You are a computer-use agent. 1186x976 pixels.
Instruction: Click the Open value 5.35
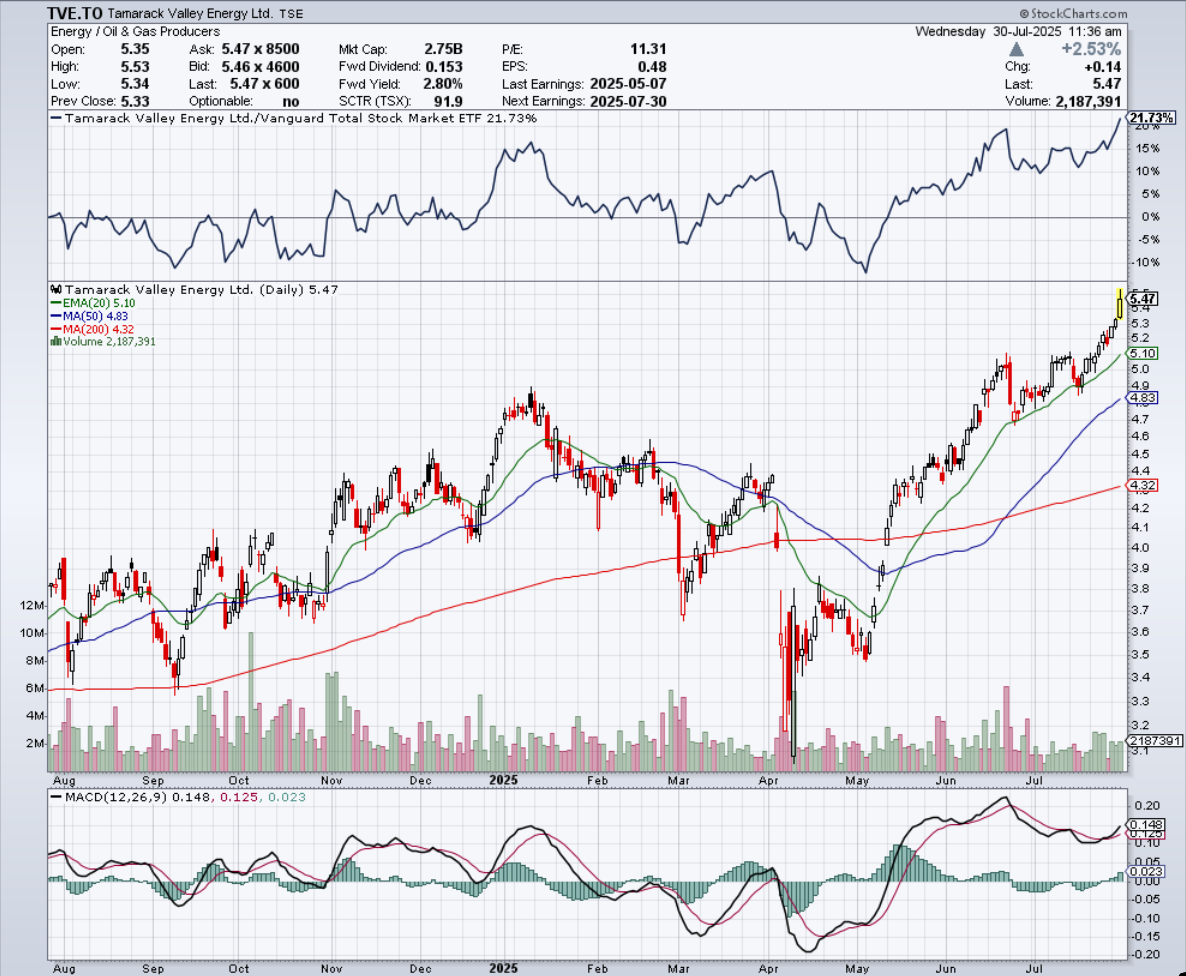tap(135, 49)
